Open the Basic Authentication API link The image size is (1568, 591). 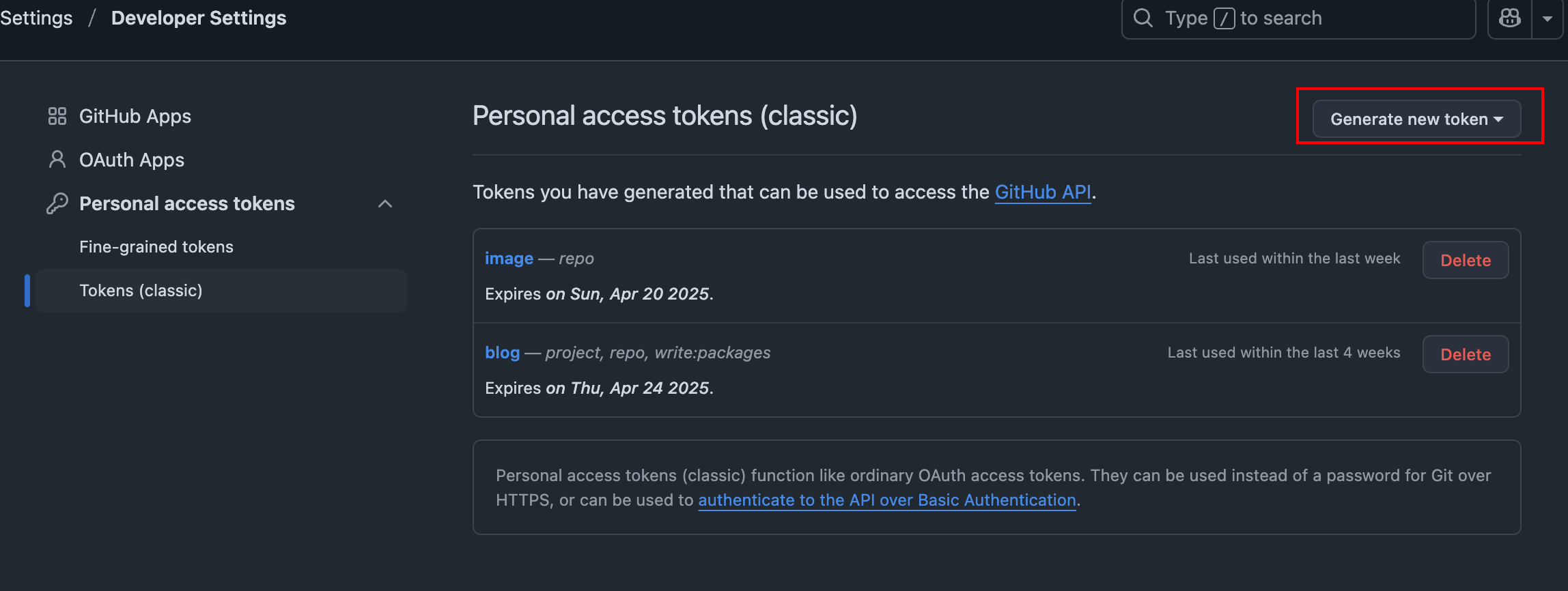(887, 500)
